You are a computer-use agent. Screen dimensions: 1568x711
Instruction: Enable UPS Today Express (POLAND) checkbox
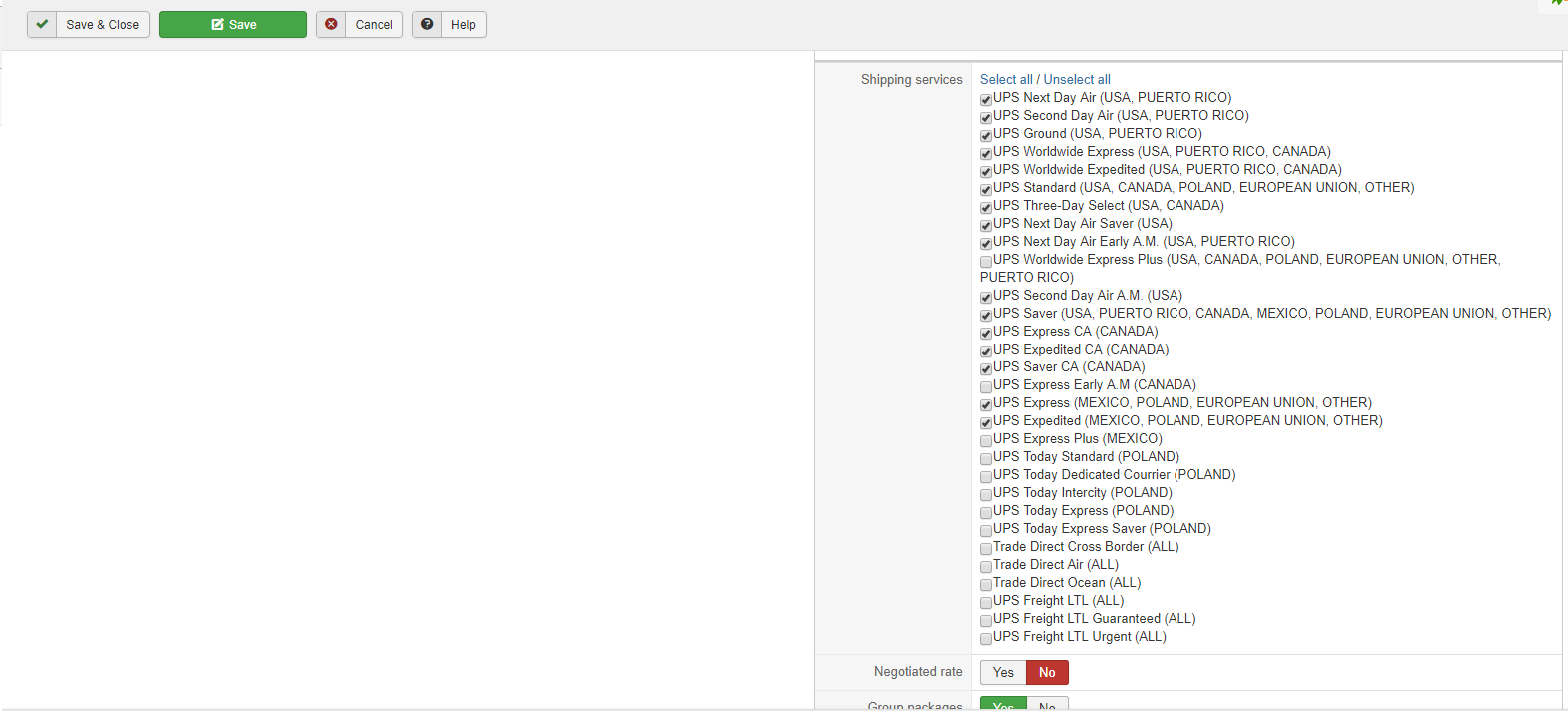[x=986, y=512]
